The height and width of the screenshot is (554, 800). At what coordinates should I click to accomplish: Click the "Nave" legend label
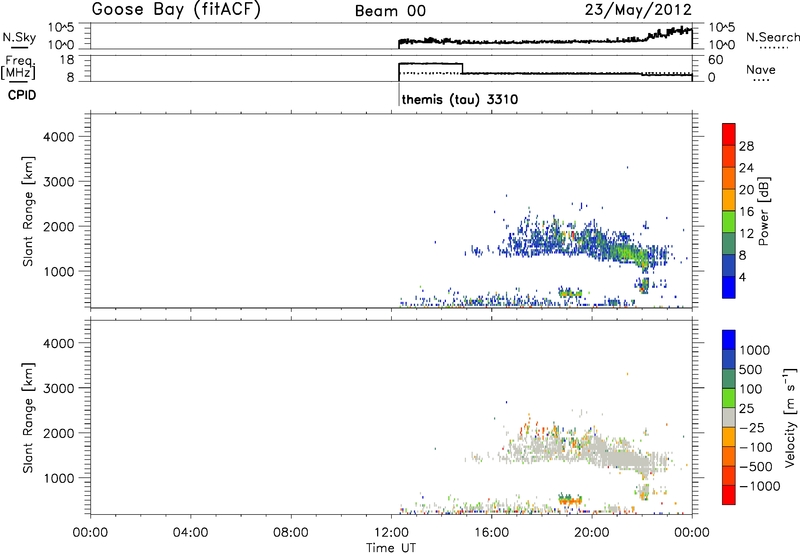click(761, 70)
